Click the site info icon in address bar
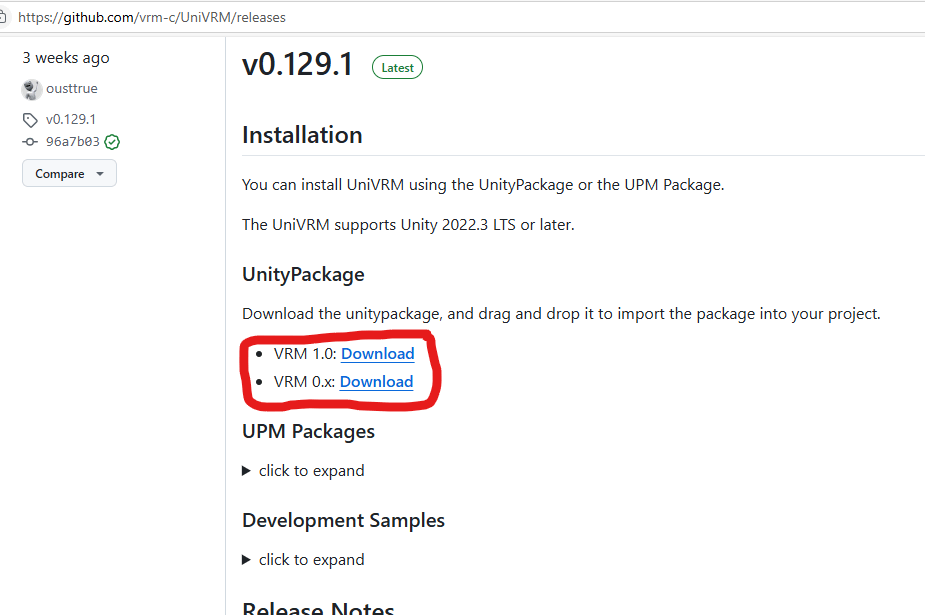 pyautogui.click(x=2, y=17)
